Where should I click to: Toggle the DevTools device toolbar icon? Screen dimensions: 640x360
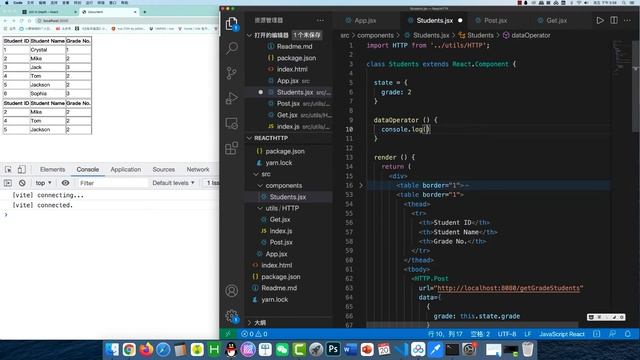21,169
